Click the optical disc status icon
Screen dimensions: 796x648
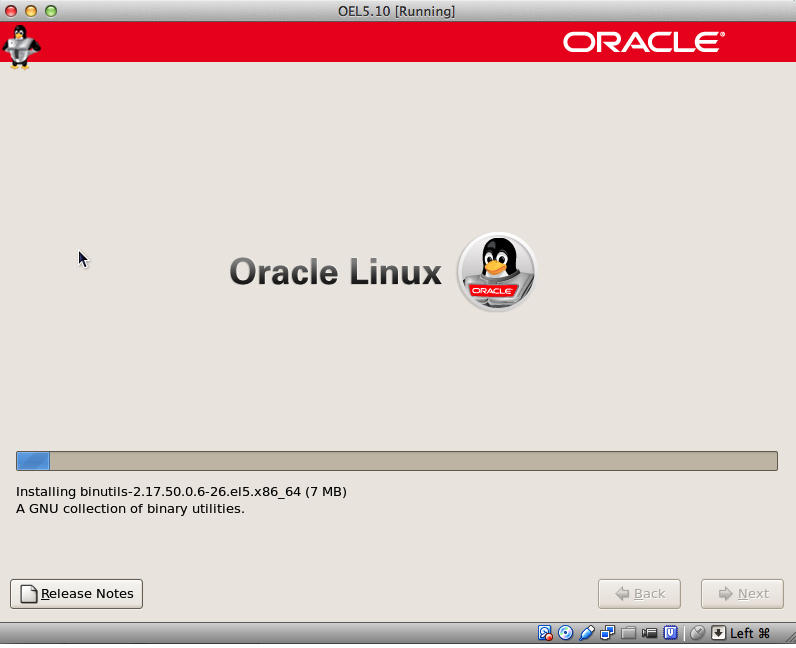pyautogui.click(x=566, y=633)
